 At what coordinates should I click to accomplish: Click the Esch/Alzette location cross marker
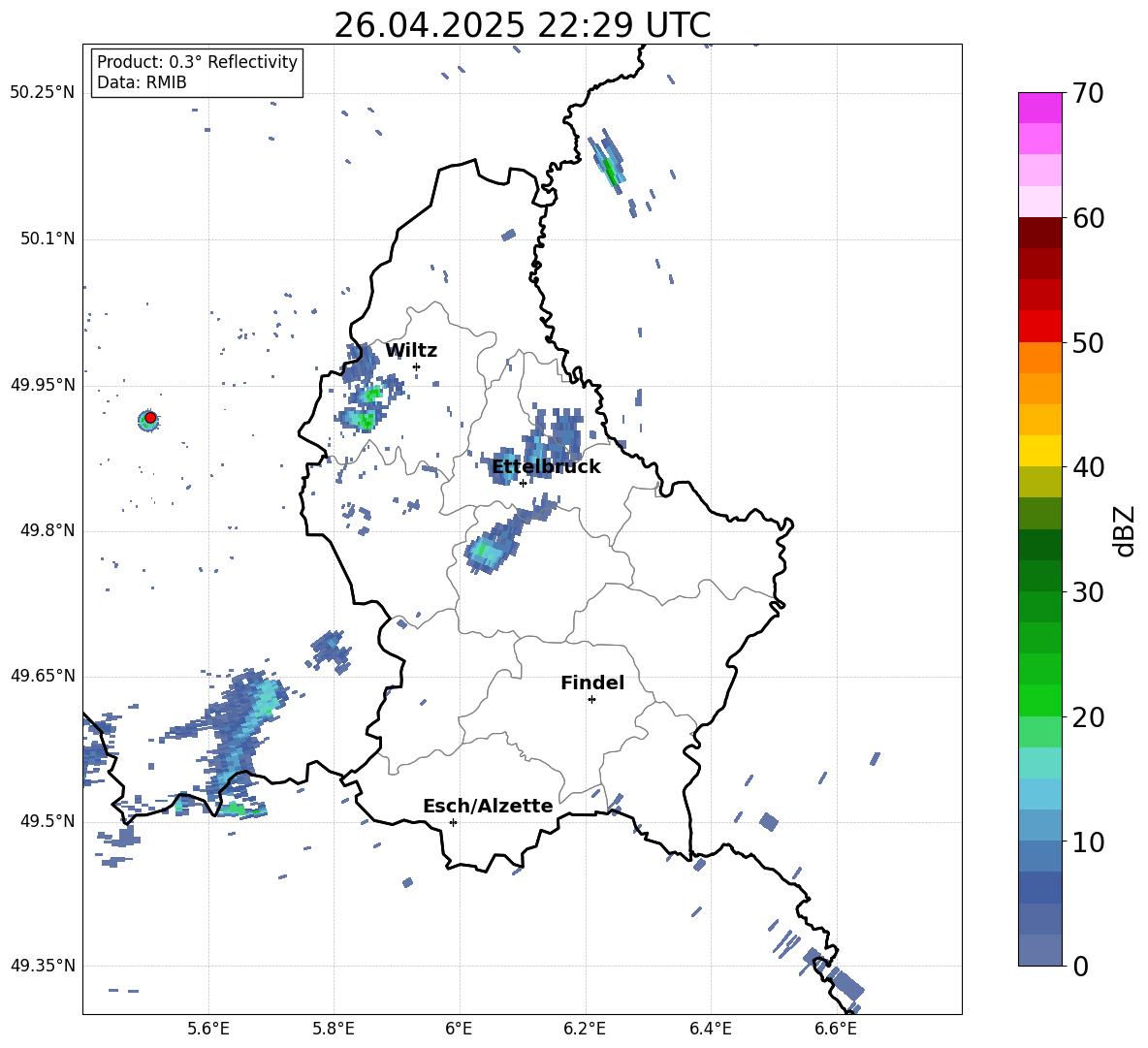[x=453, y=822]
